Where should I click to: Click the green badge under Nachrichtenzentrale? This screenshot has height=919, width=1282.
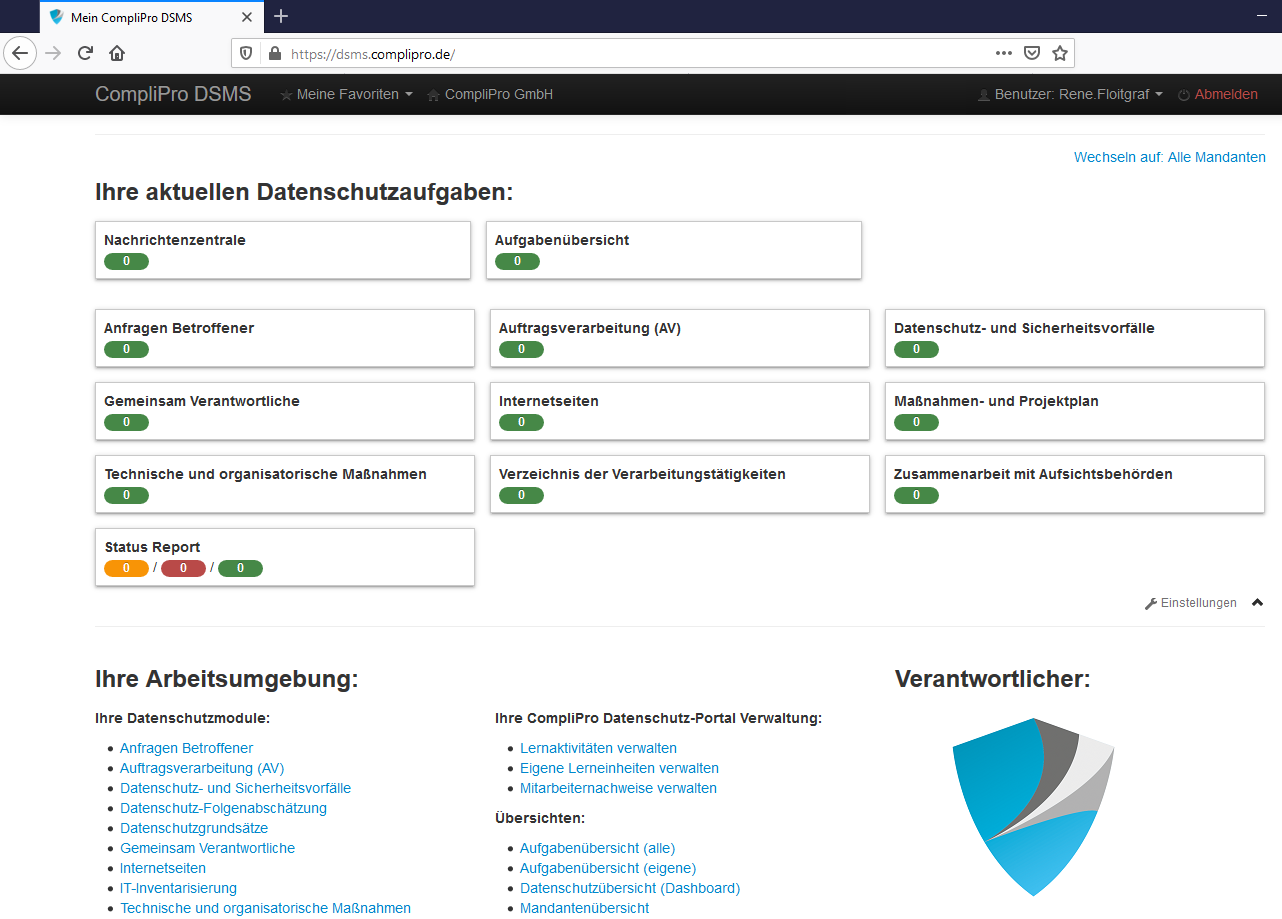click(x=126, y=261)
